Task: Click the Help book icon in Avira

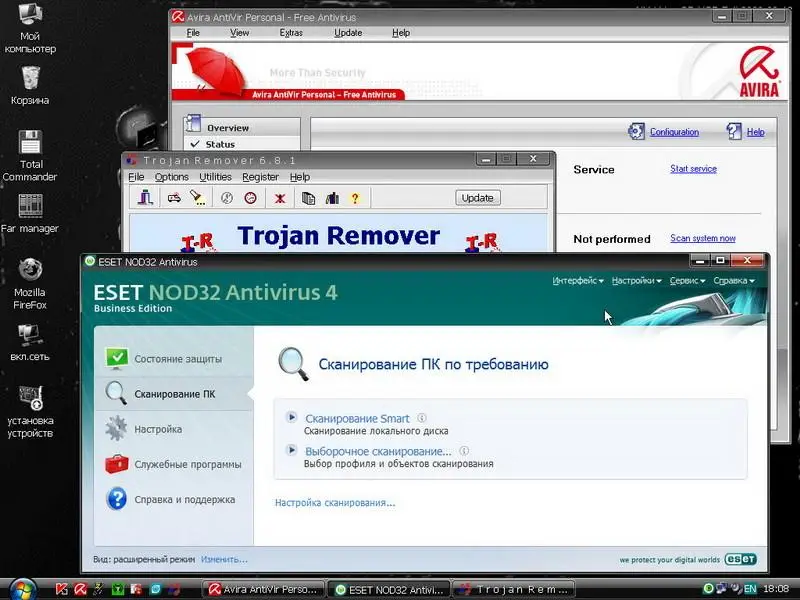Action: coord(734,131)
